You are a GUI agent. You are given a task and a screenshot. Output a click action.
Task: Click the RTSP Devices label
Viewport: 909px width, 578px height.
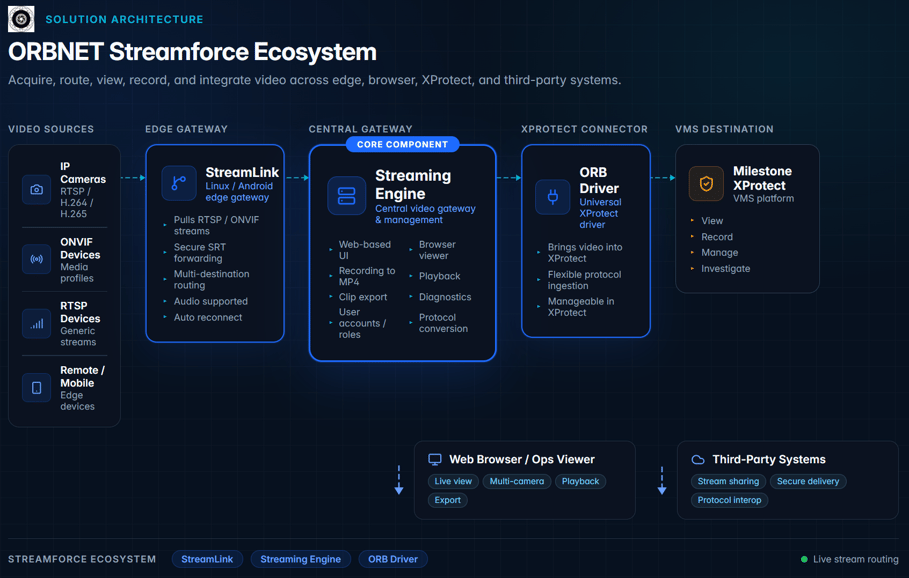coord(80,312)
